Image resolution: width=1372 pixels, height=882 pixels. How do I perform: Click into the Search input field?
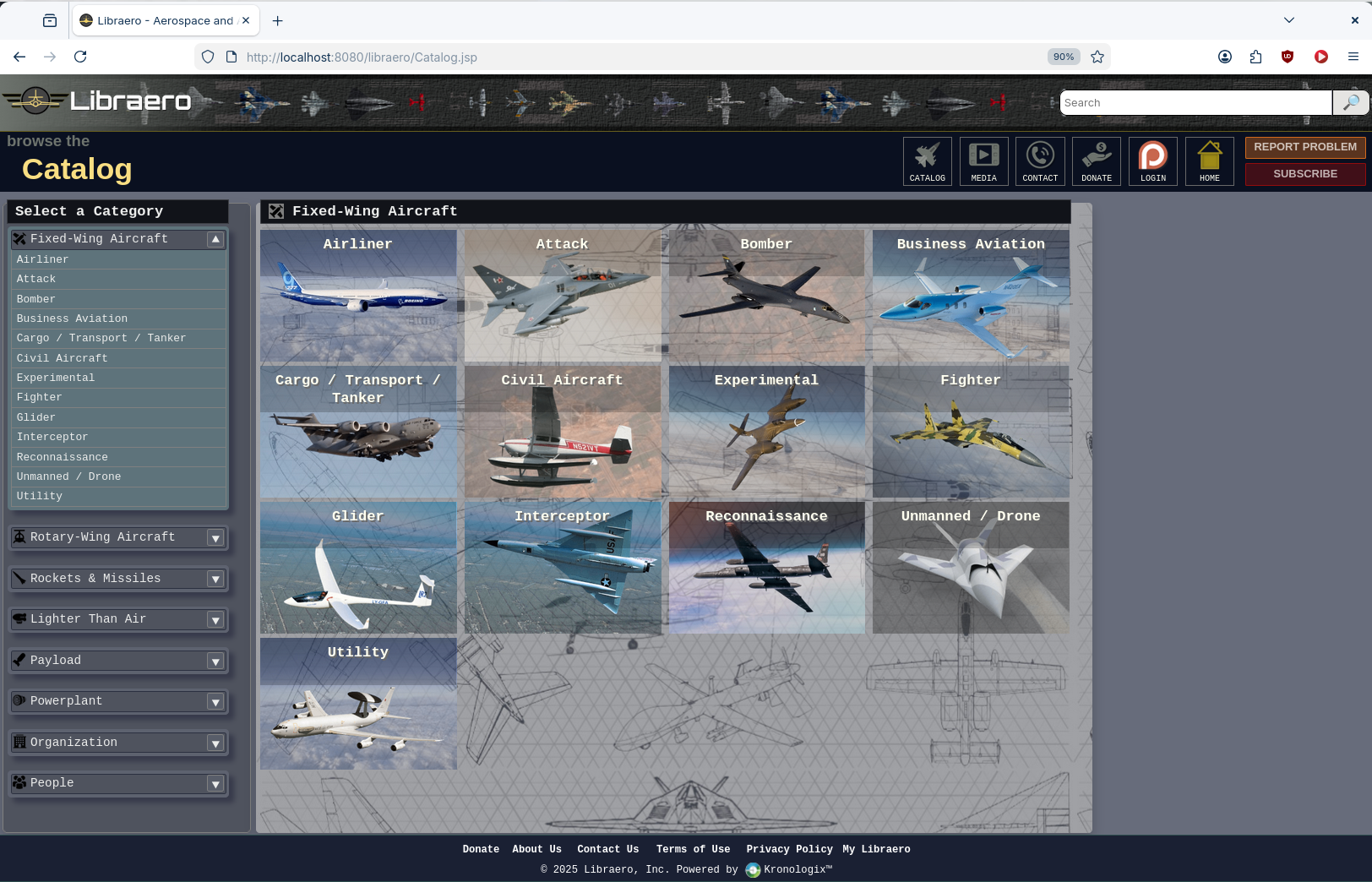pos(1195,102)
